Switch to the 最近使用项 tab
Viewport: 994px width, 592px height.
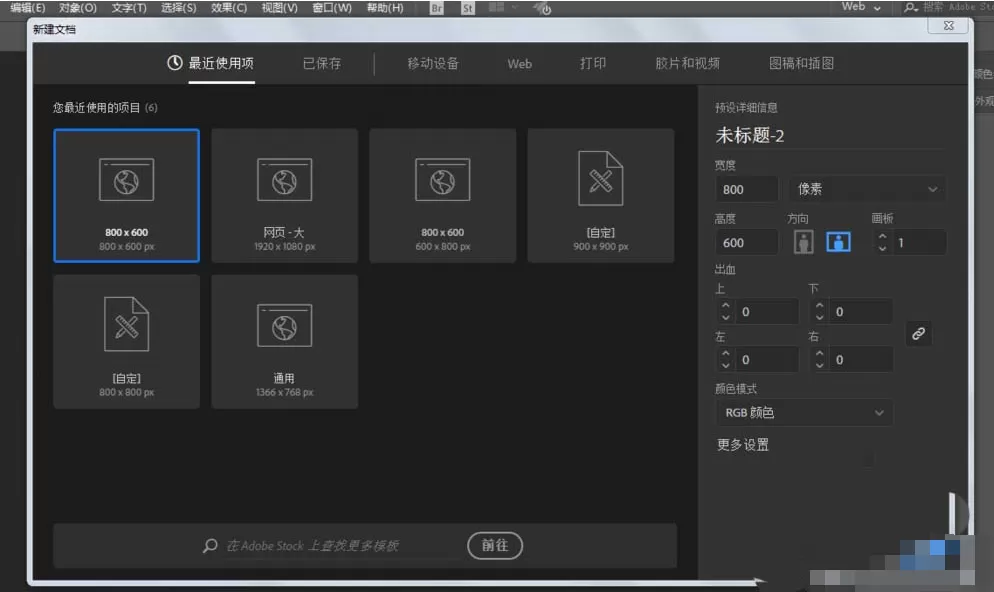(x=221, y=63)
